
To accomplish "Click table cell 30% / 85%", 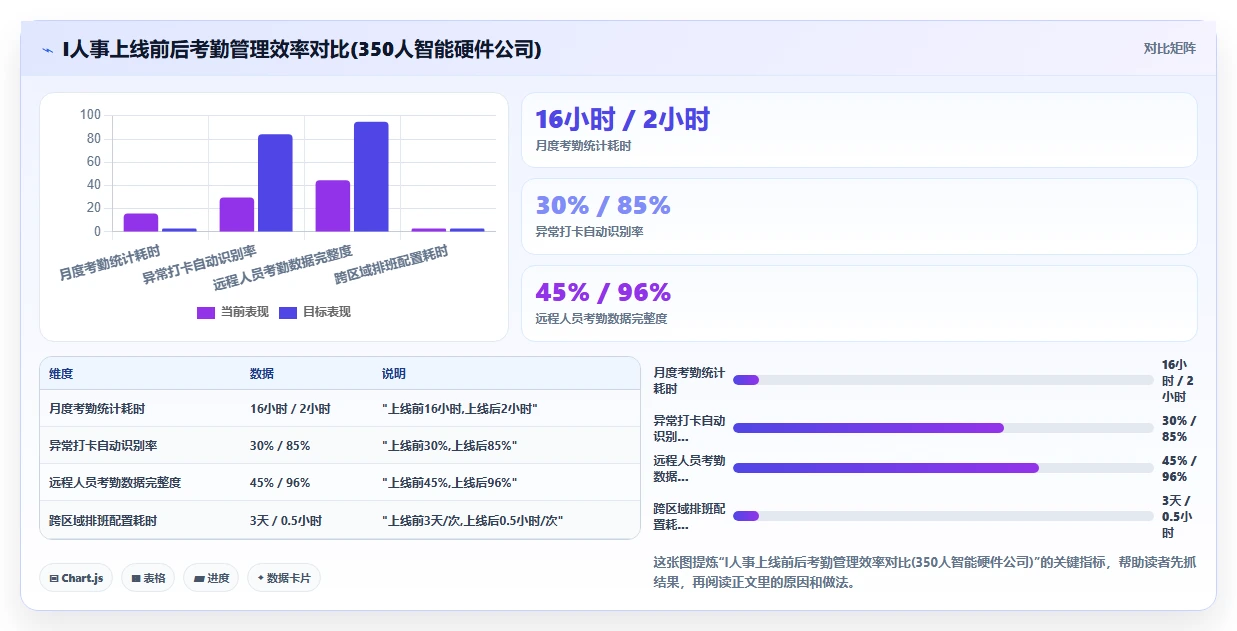I will click(x=280, y=445).
